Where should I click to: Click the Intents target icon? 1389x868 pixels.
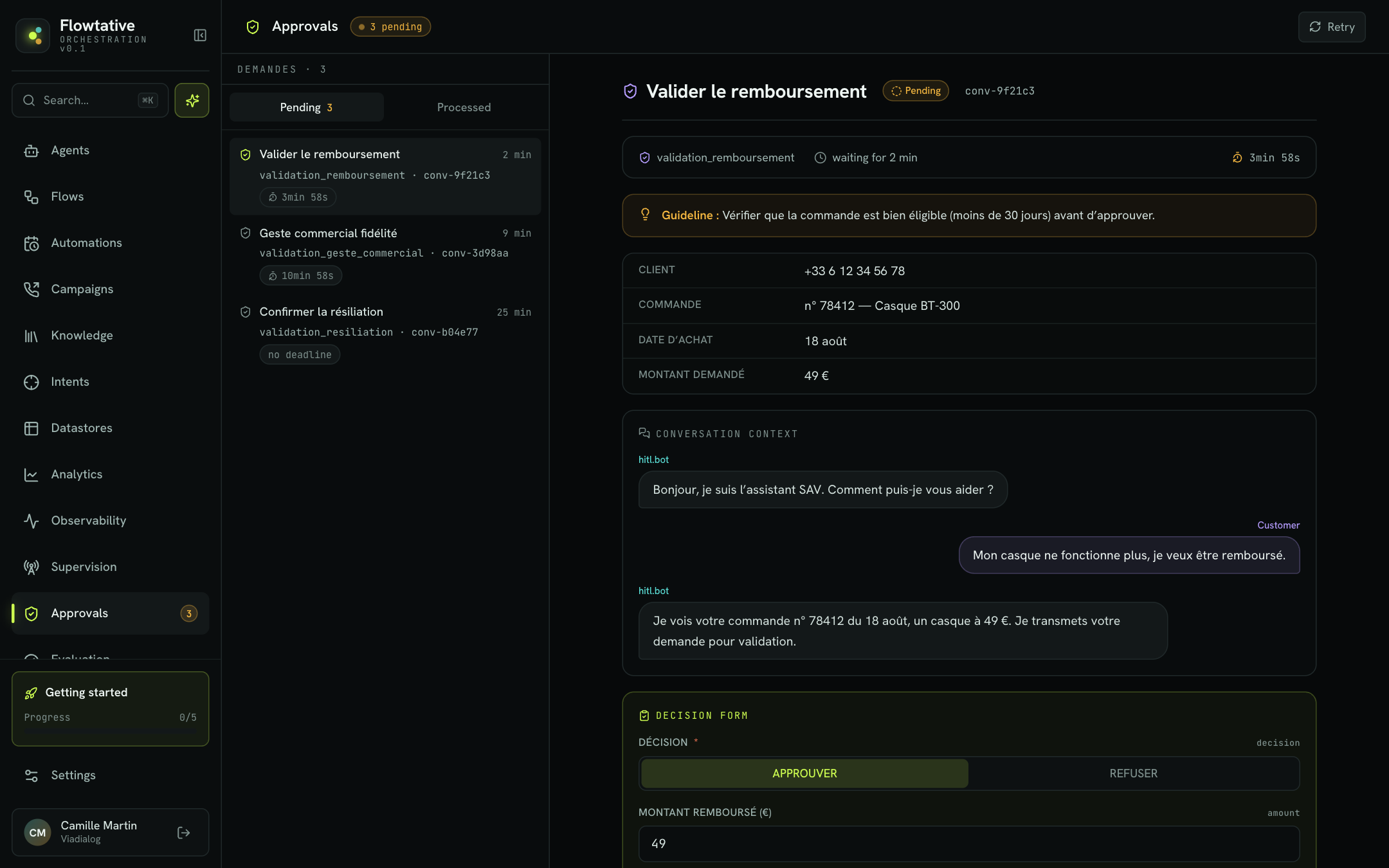(x=31, y=382)
